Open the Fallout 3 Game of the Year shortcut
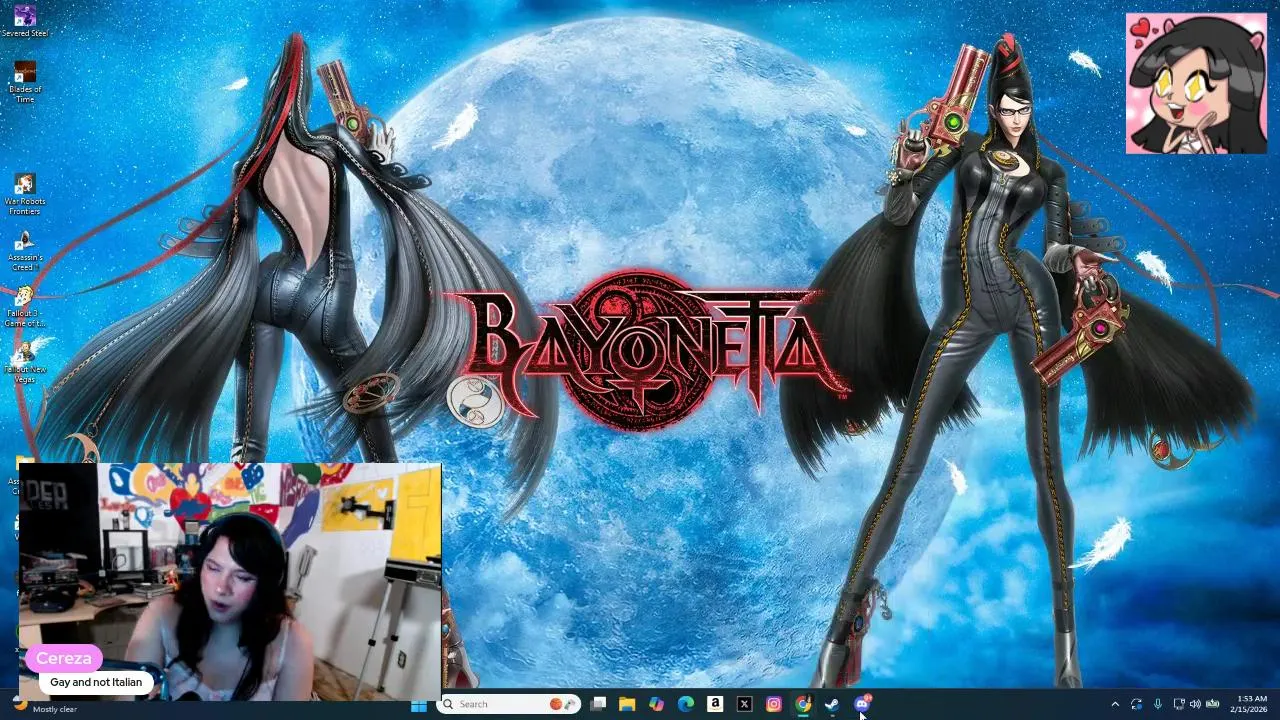Viewport: 1280px width, 720px height. (x=25, y=306)
